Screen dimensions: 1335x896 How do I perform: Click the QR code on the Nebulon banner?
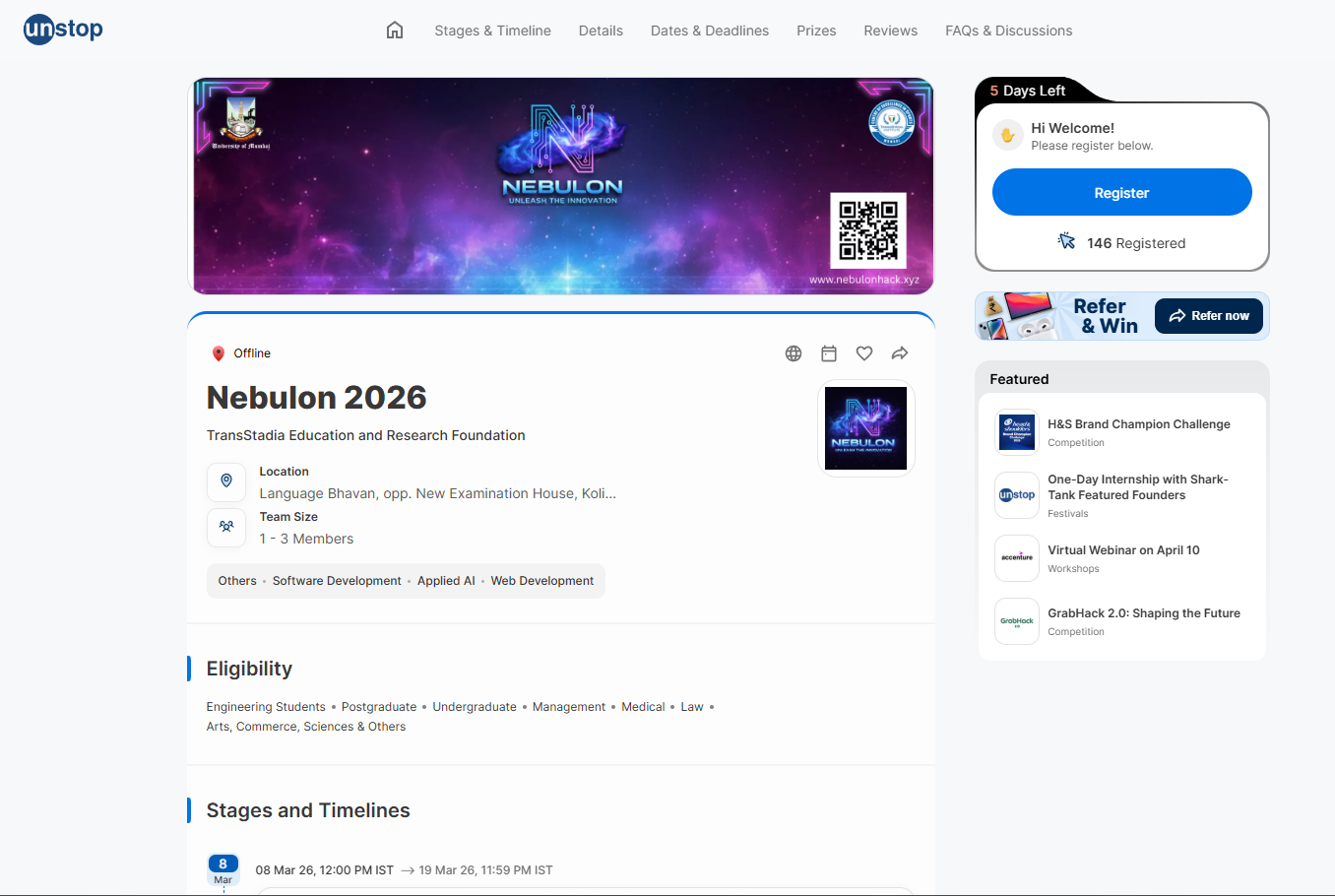(x=868, y=228)
